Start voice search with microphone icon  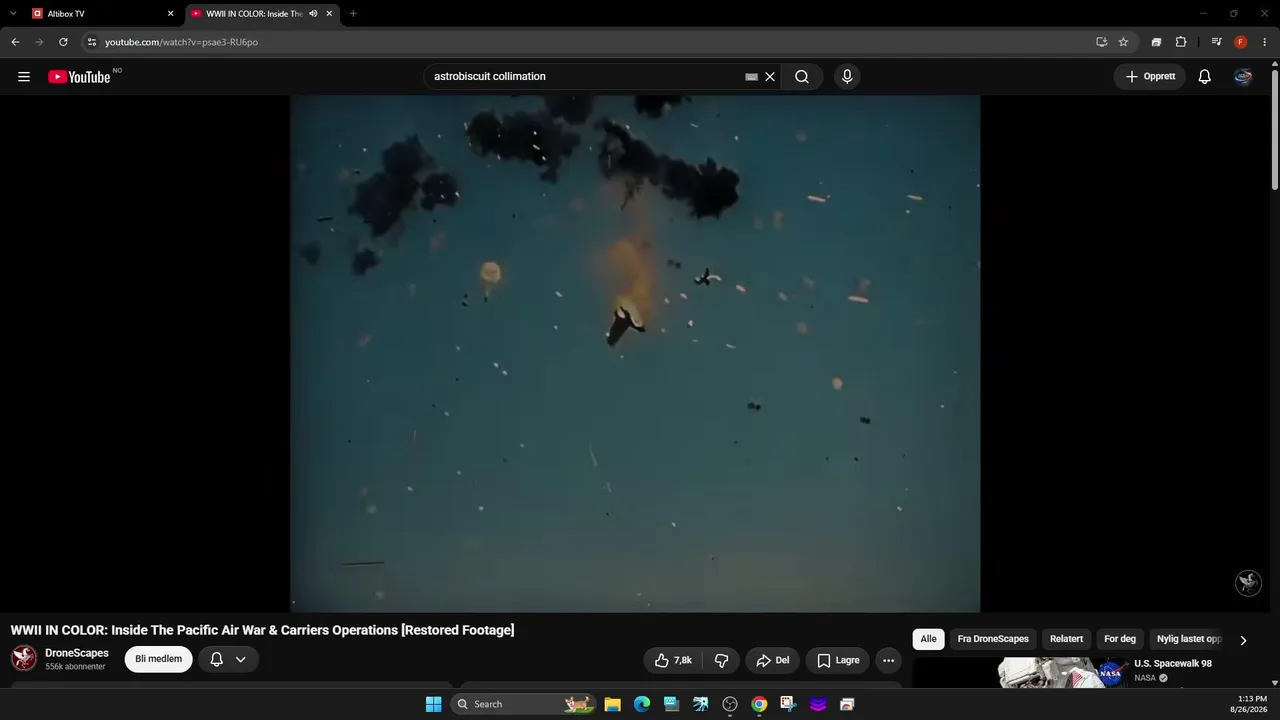point(847,77)
